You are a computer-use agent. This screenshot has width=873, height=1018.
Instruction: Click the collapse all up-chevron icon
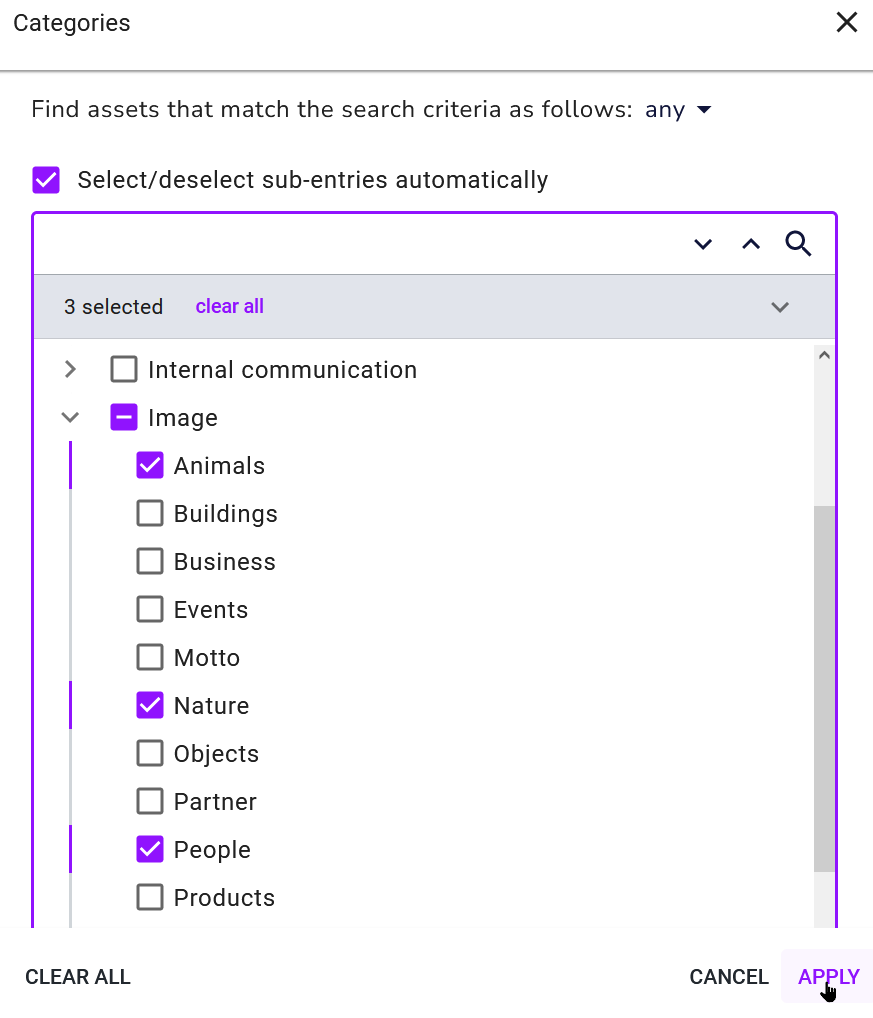[751, 244]
